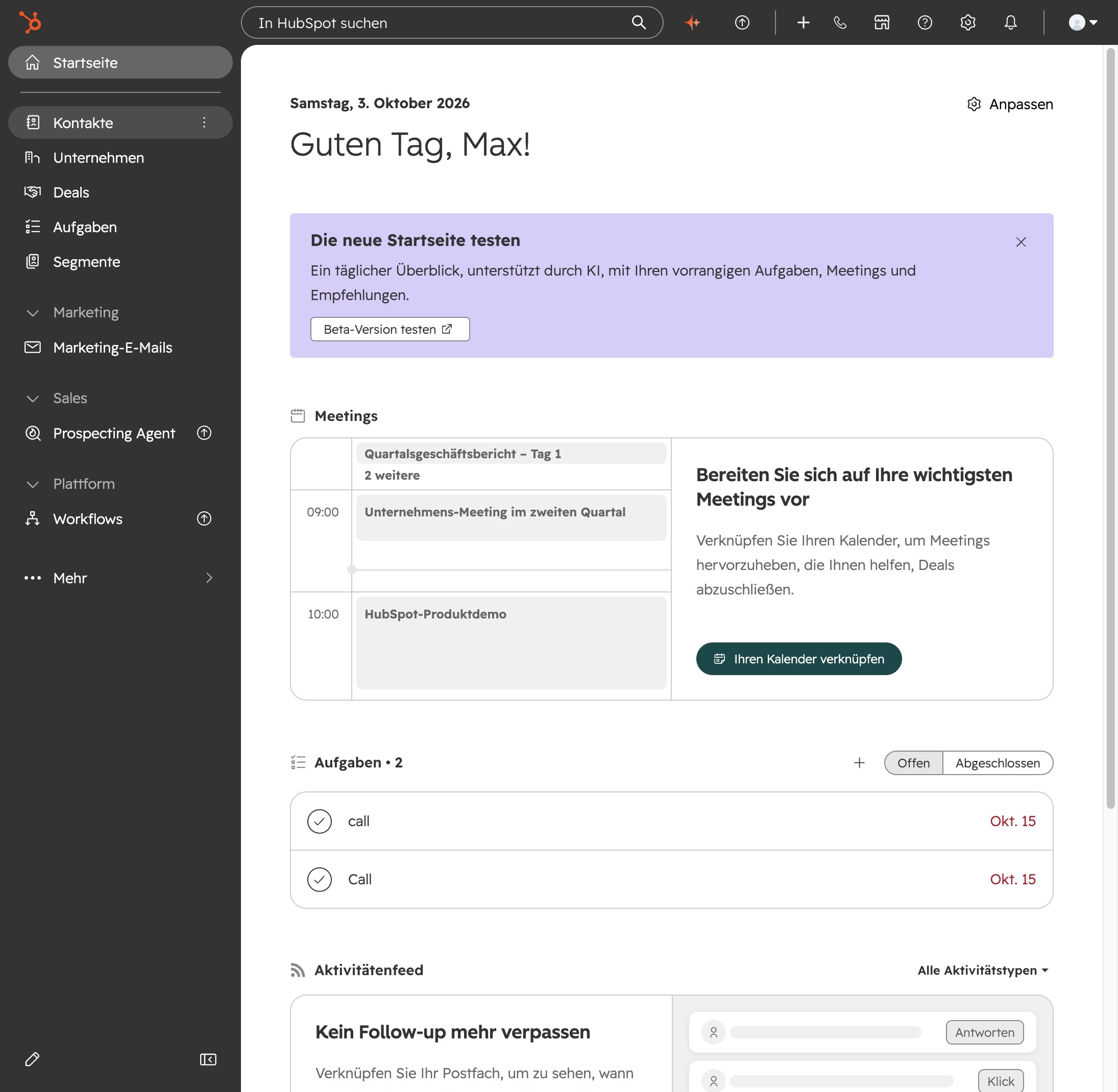Viewport: 1118px width, 1092px height.
Task: Open the create plus menu in top bar
Action: click(803, 22)
